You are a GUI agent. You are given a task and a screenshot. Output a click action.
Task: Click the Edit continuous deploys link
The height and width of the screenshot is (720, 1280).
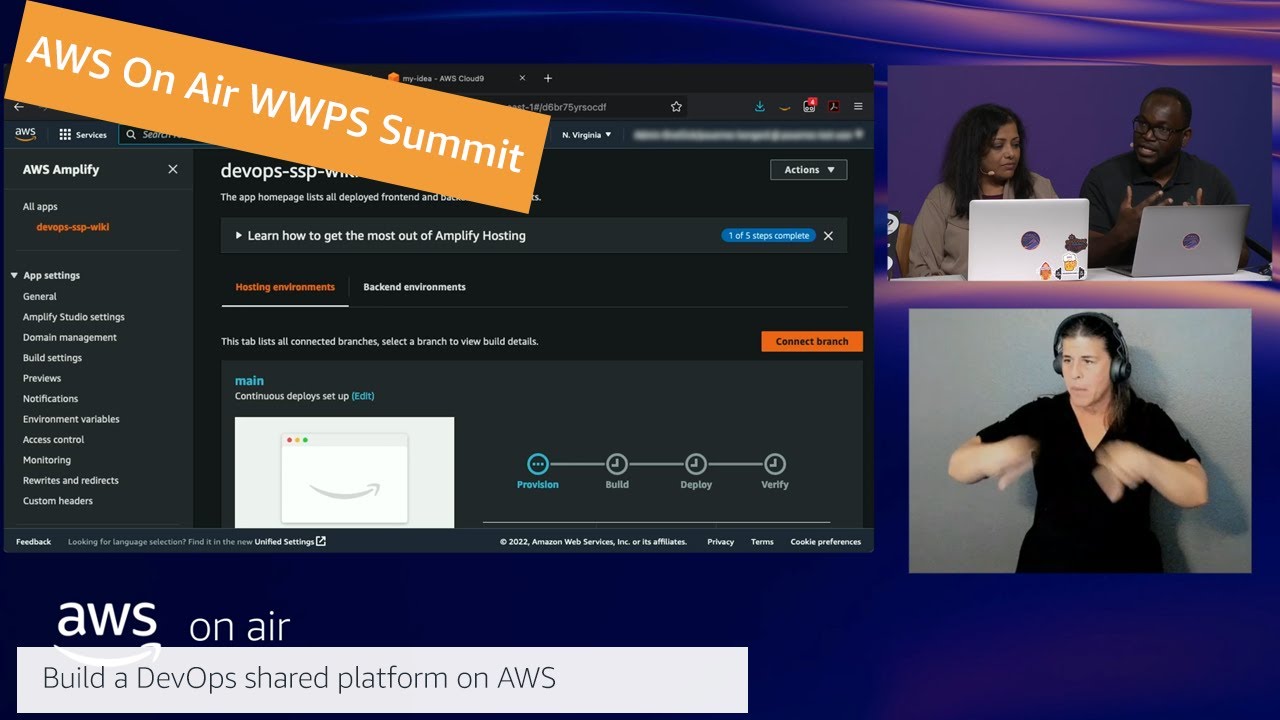(x=363, y=396)
